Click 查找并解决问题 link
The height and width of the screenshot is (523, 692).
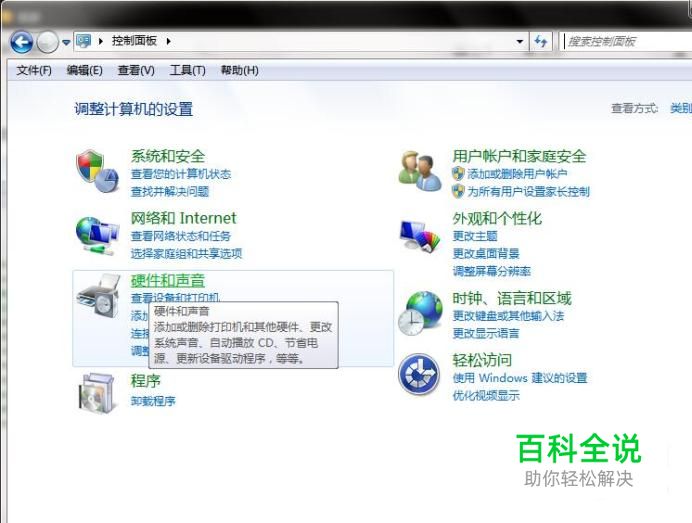[170, 192]
